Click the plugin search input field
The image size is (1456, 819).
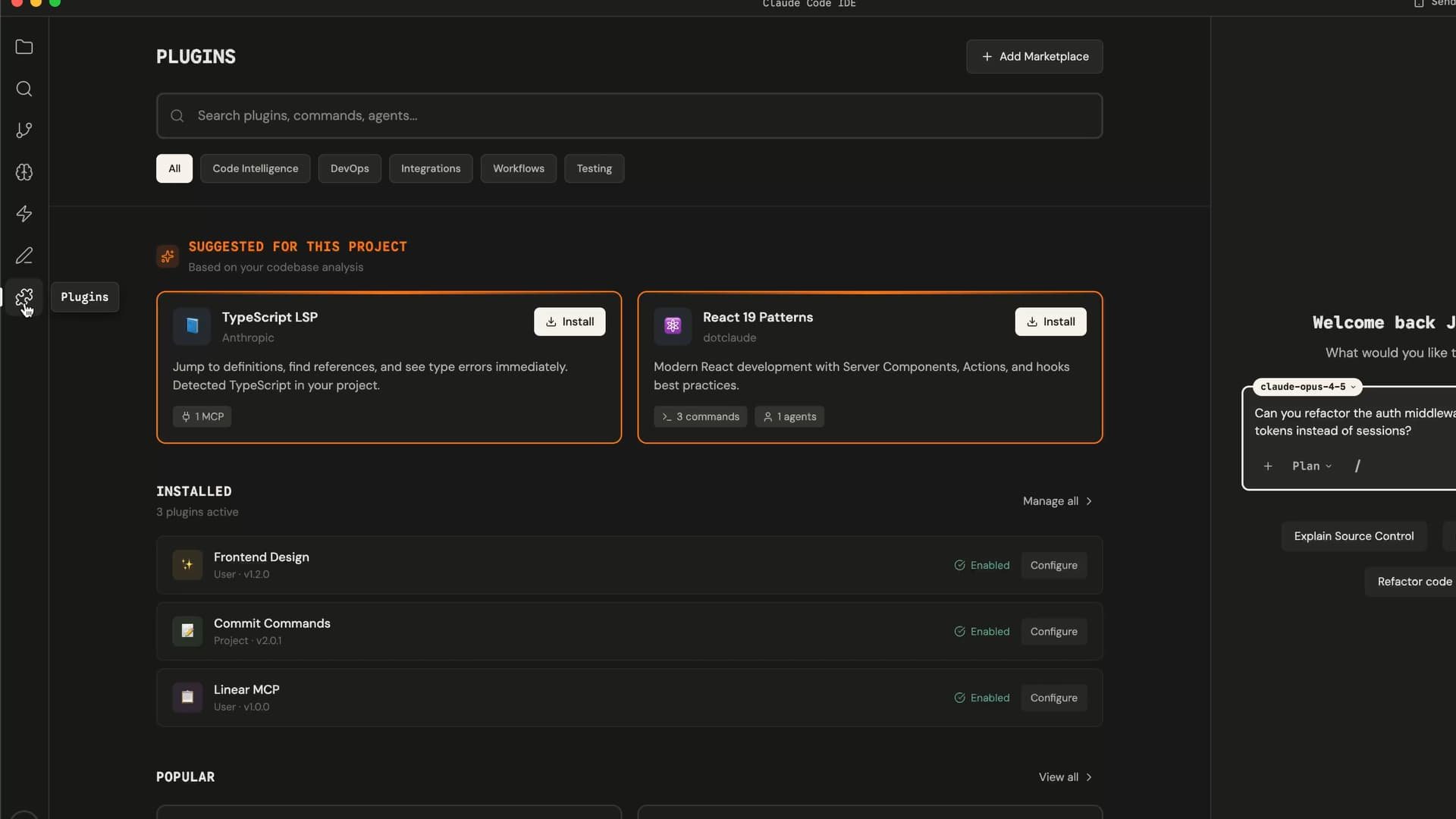point(629,116)
